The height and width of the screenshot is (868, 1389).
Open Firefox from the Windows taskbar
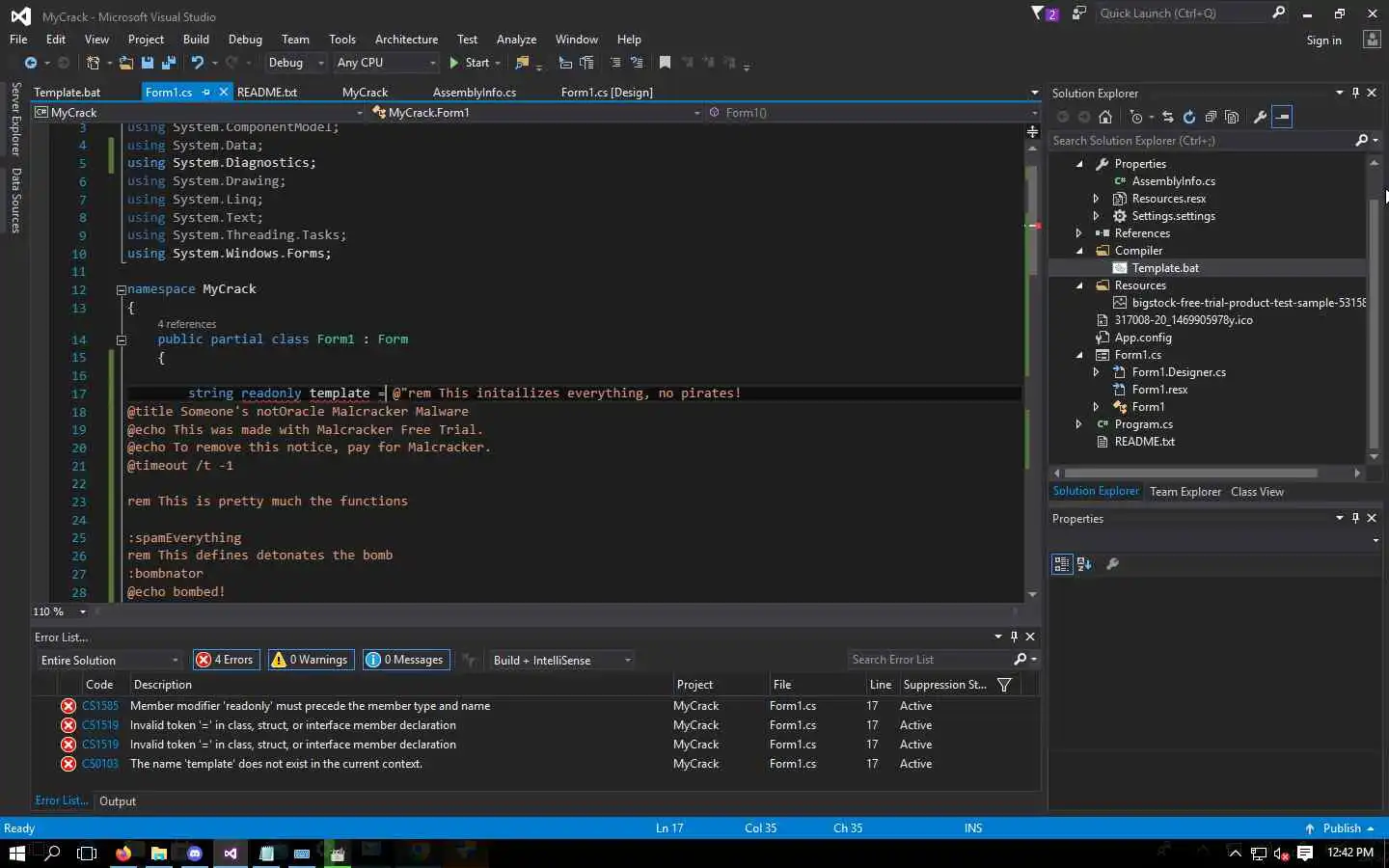123,854
